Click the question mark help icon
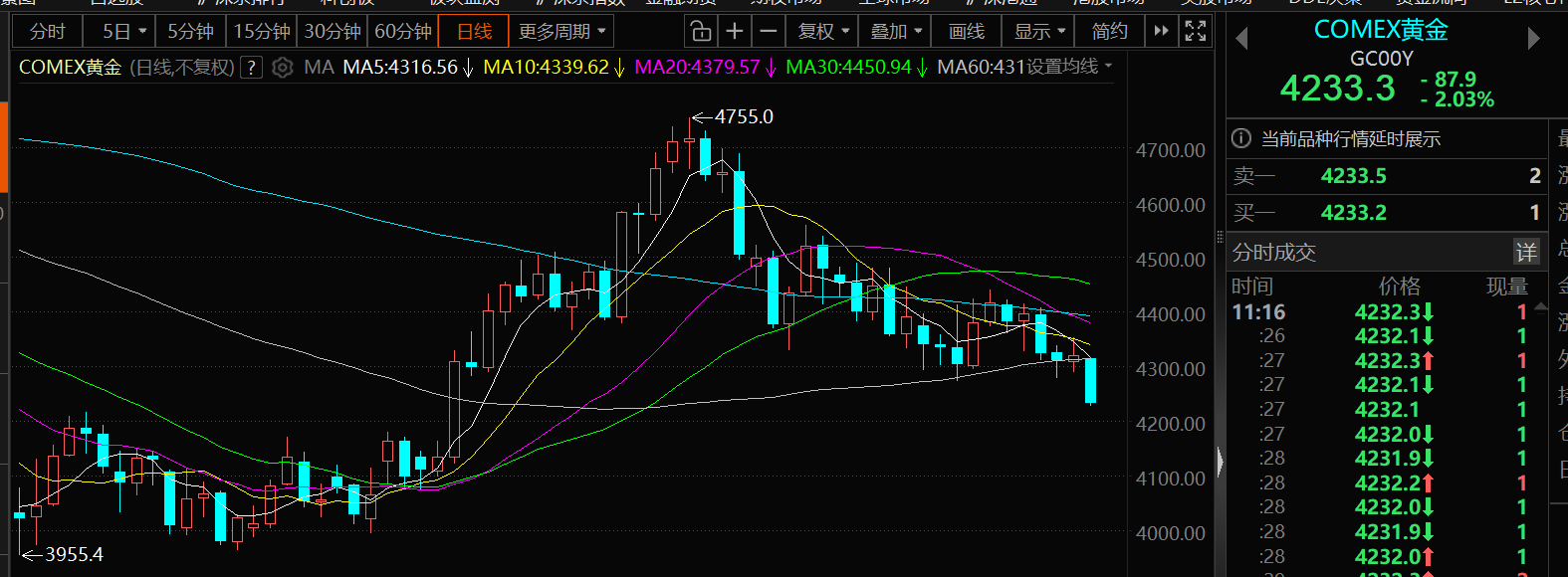This screenshot has height=577, width=1568. click(x=252, y=68)
